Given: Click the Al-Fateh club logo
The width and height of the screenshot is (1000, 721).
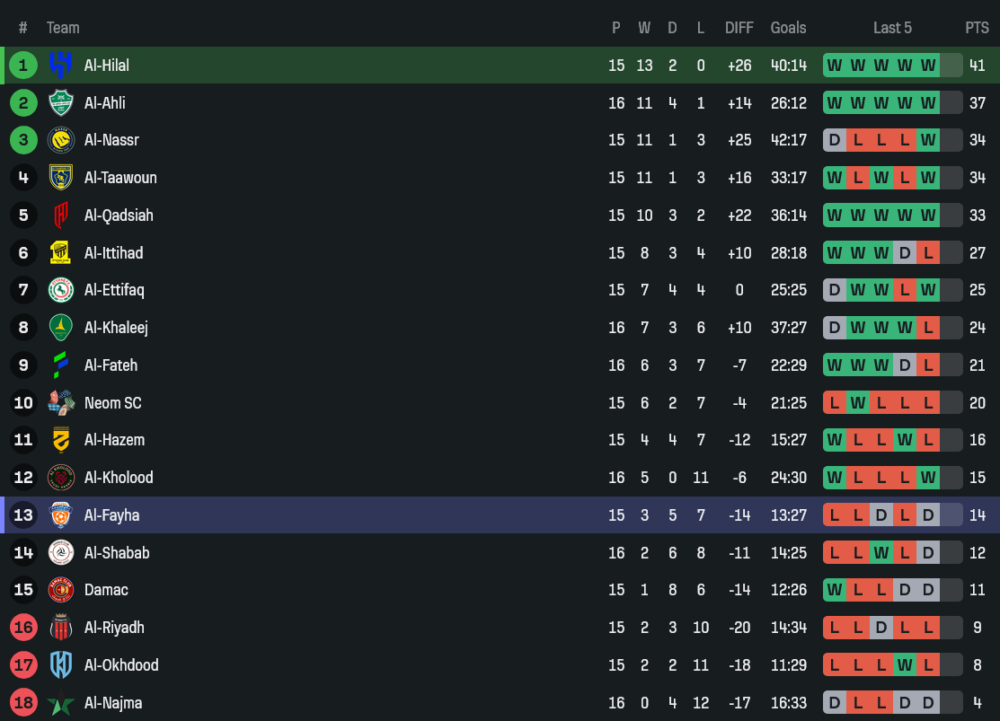Looking at the screenshot, I should pyautogui.click(x=61, y=365).
